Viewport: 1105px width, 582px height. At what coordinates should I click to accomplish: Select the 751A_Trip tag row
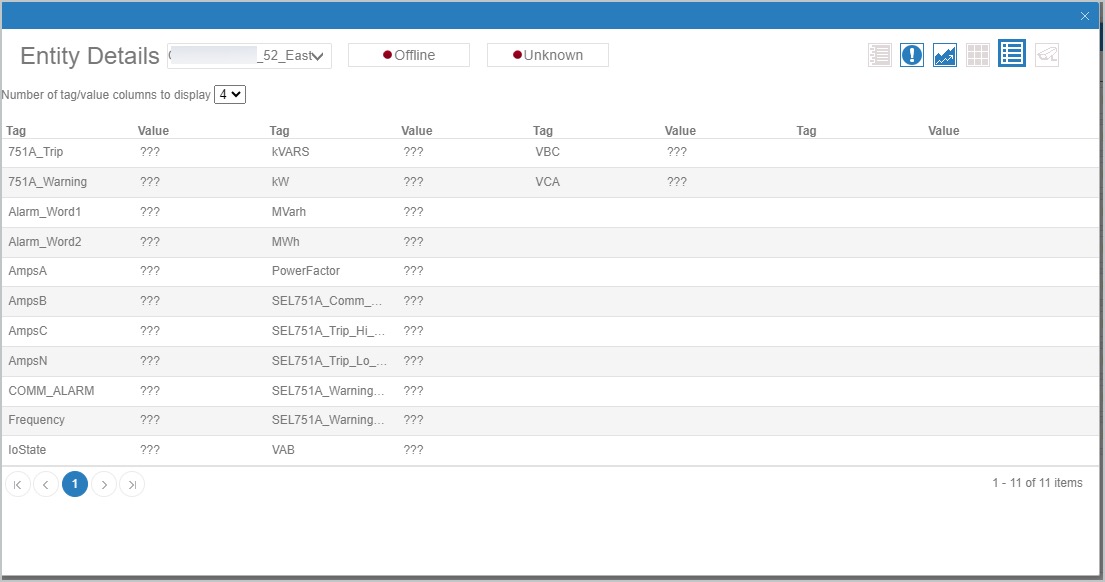pyautogui.click(x=36, y=152)
